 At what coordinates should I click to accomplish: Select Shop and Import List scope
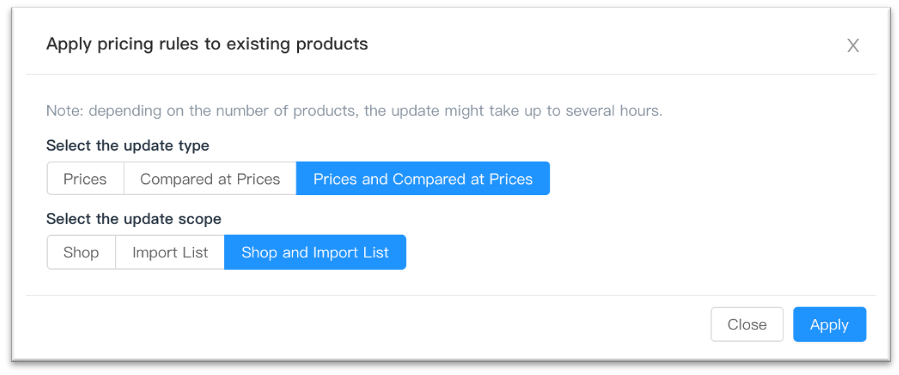pos(315,252)
